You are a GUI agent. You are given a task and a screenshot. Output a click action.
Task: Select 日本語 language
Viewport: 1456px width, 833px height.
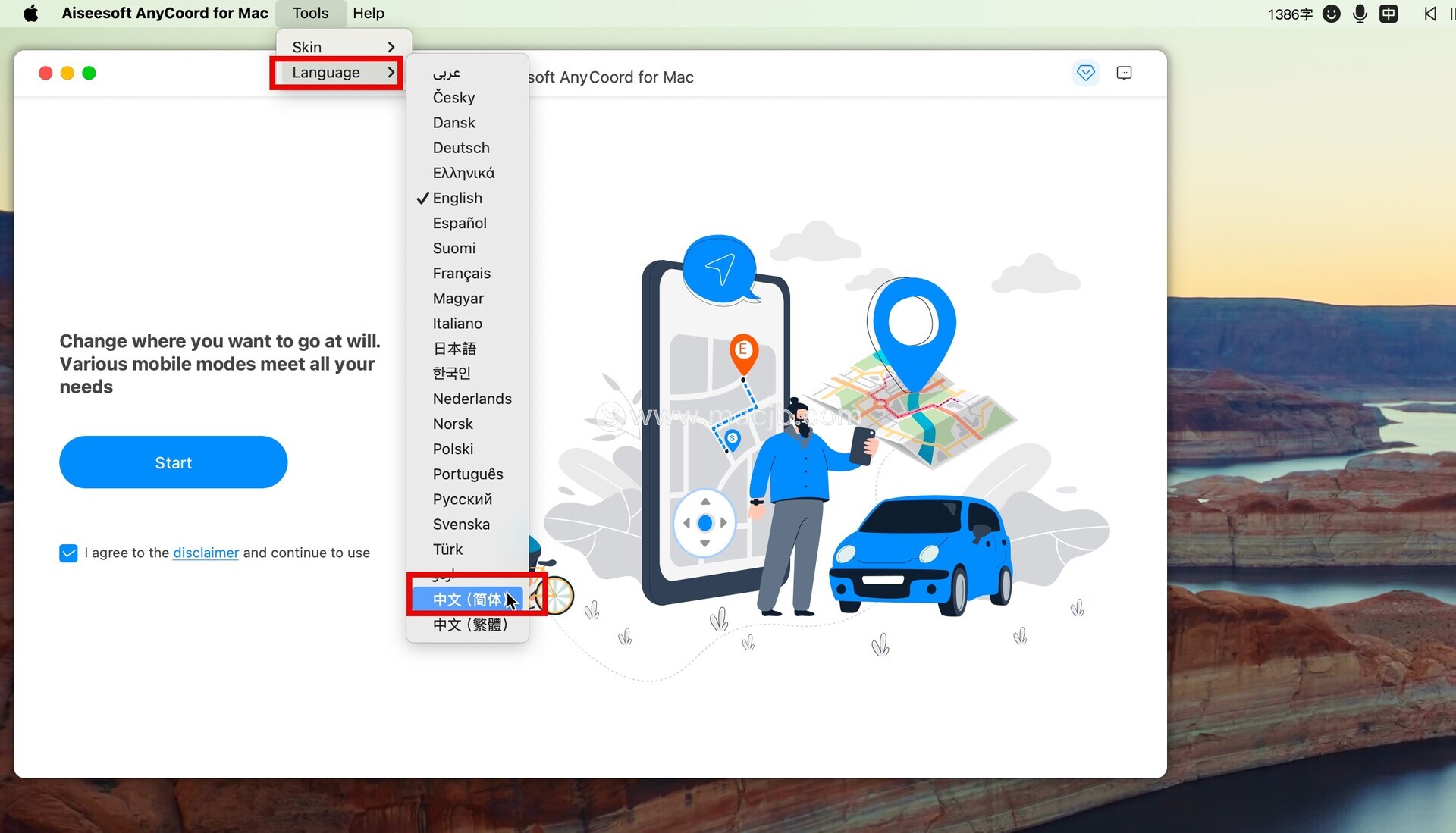click(467, 348)
